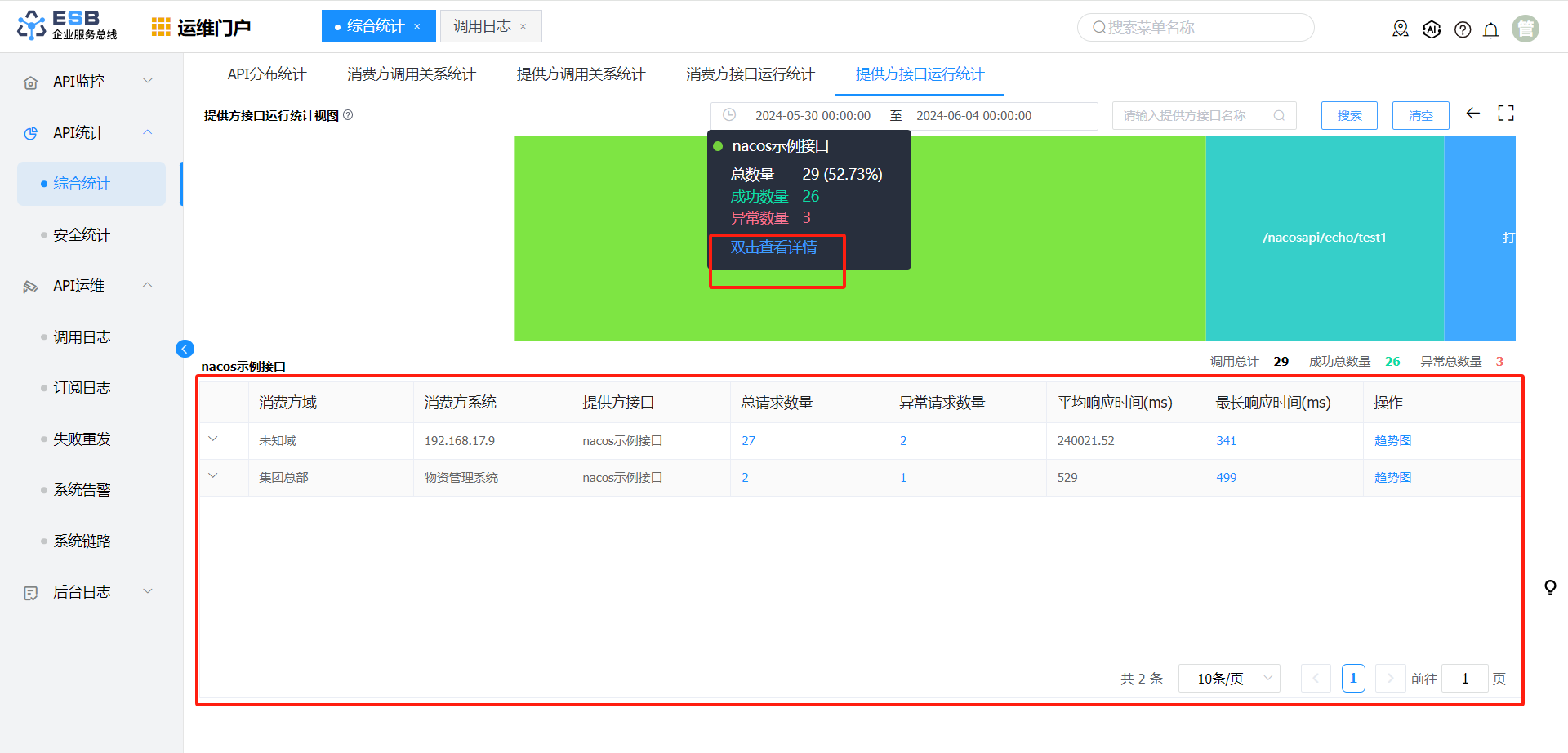1568x753 pixels.
Task: Open the notification bell
Action: click(1491, 30)
